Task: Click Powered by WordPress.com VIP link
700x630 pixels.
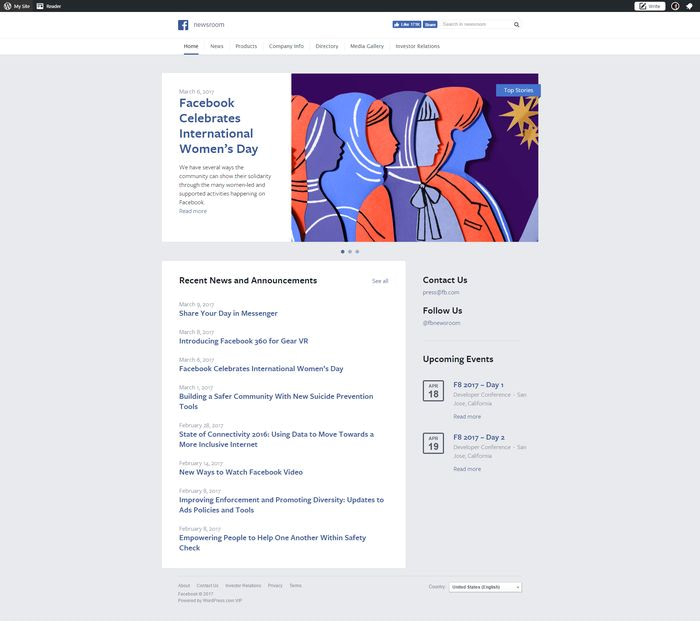Action: point(210,601)
